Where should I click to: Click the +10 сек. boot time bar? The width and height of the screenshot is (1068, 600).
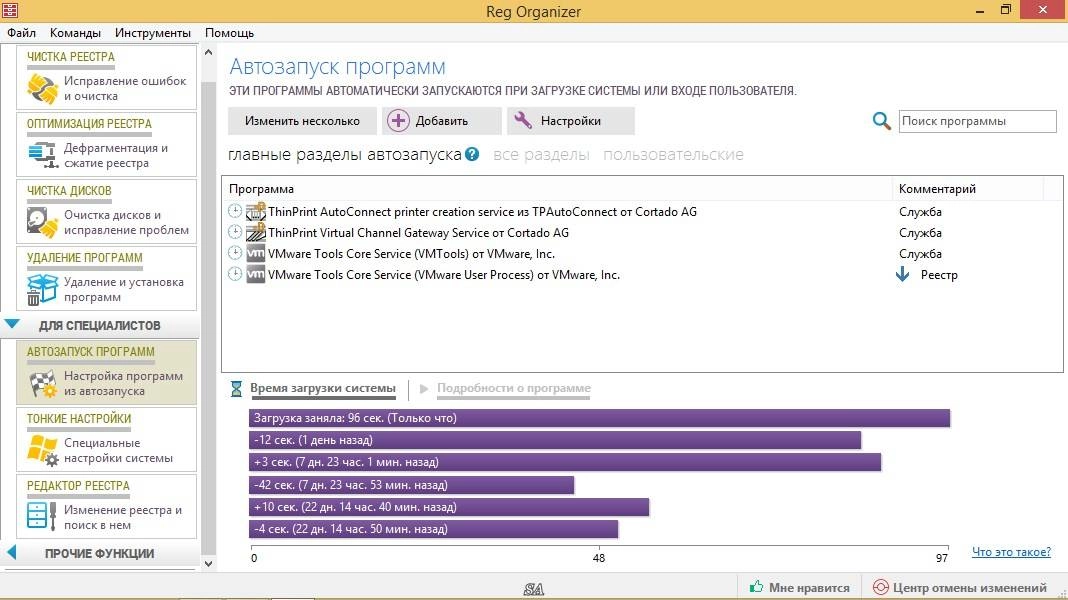click(449, 507)
